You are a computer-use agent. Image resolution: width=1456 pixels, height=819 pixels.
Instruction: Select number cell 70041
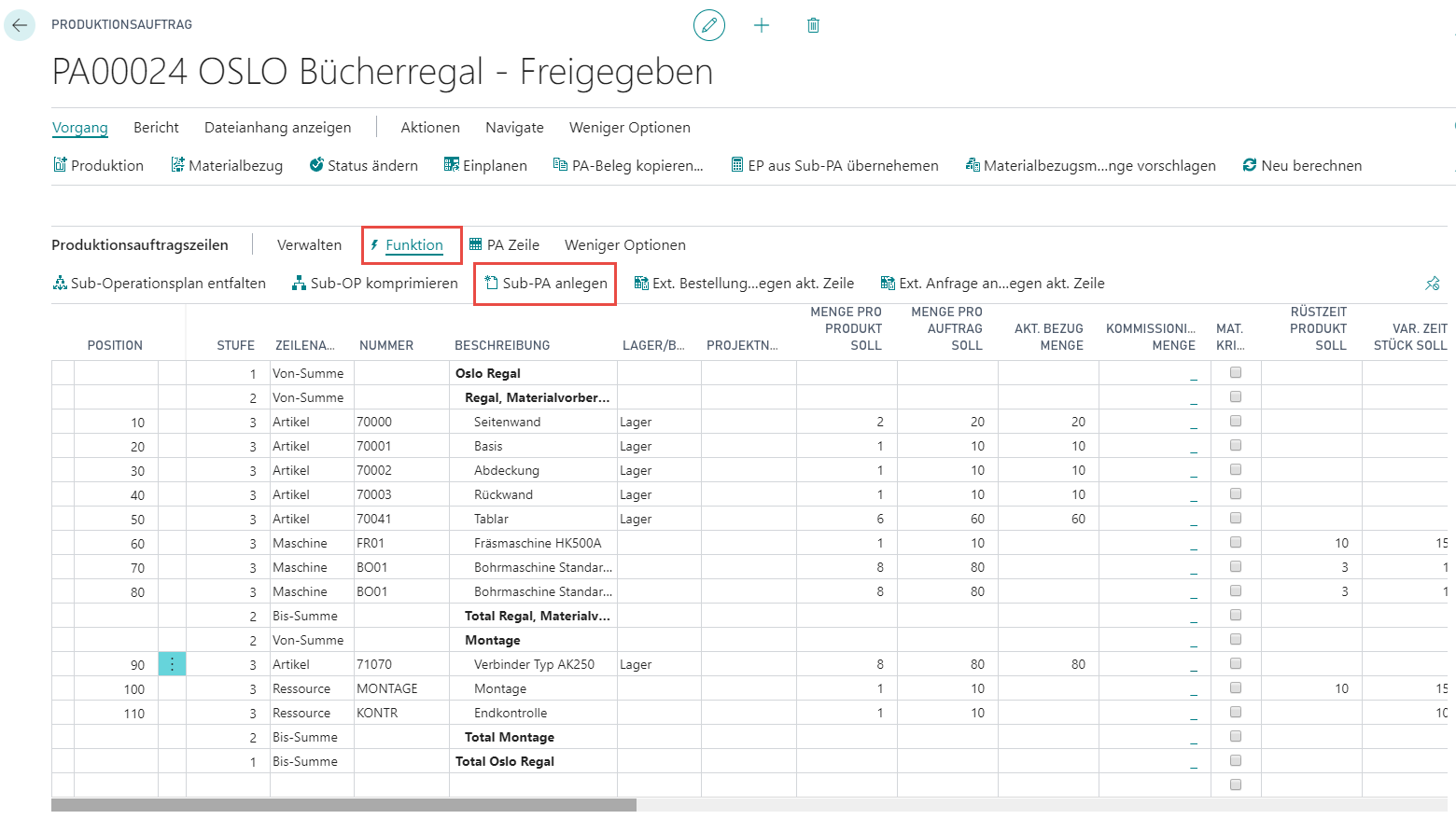coord(401,519)
